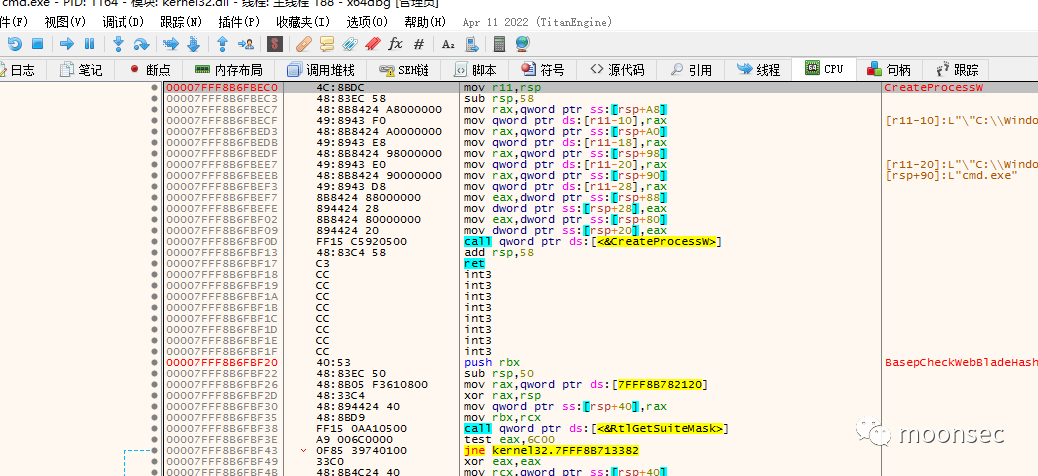Image resolution: width=1038 pixels, height=476 pixels.
Task: Switch to the 脚本 script tab
Action: pyautogui.click(x=475, y=70)
